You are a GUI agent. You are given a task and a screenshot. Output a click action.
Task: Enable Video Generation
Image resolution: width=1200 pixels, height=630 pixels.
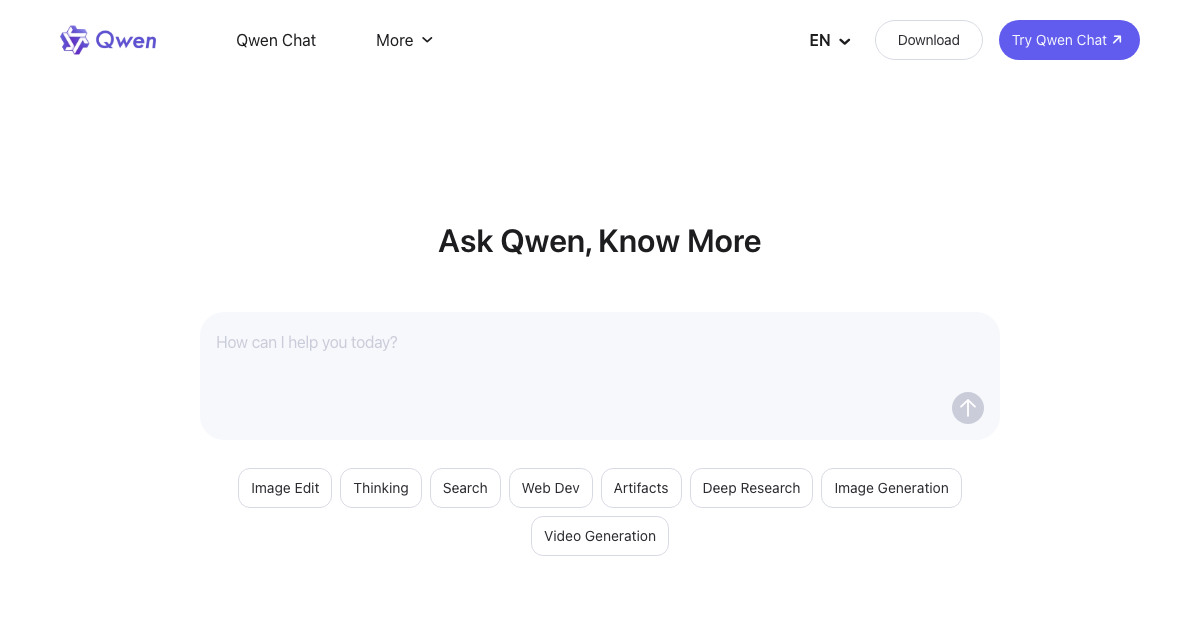pyautogui.click(x=600, y=536)
